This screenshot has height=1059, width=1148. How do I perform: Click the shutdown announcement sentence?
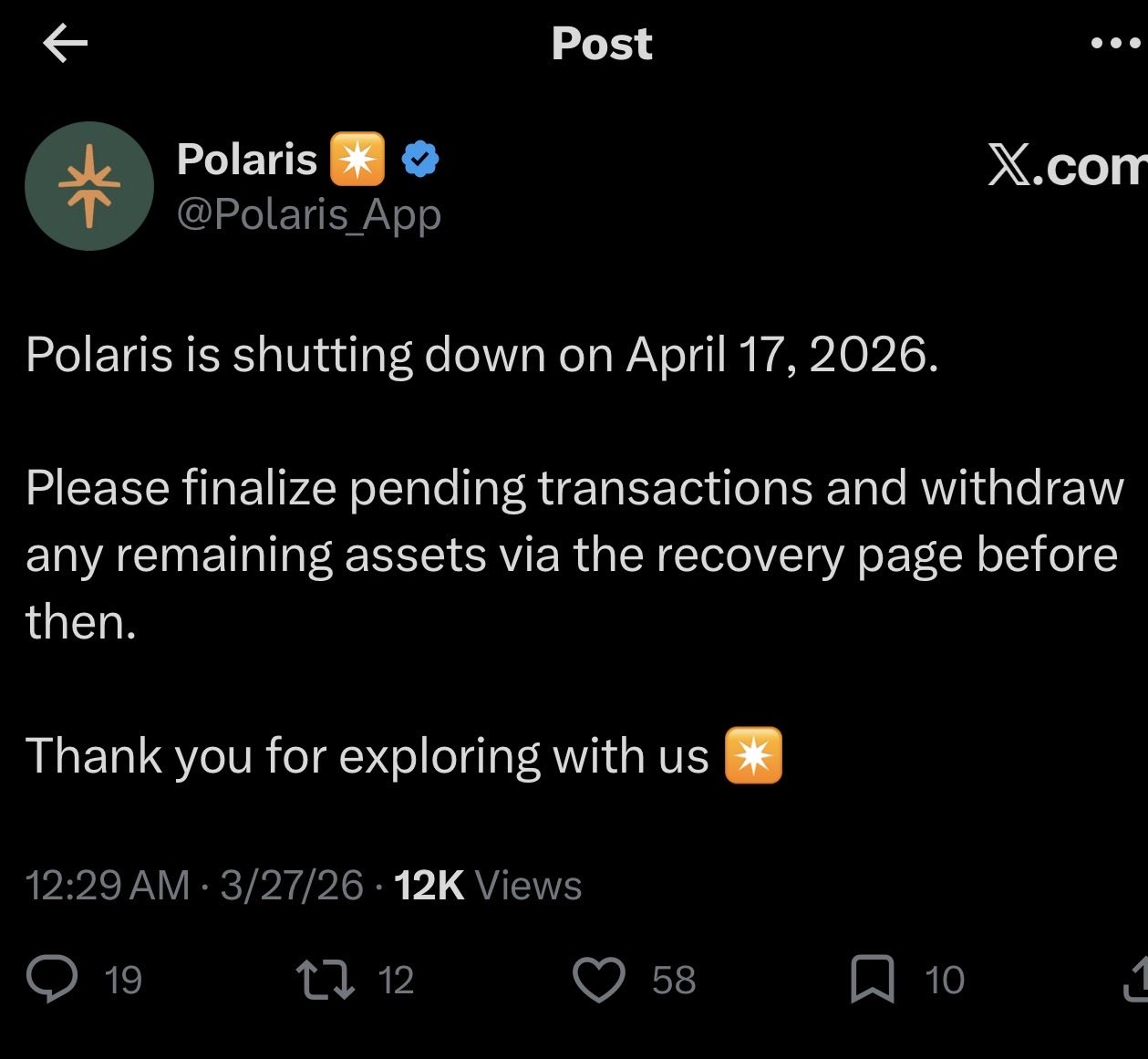(x=481, y=355)
